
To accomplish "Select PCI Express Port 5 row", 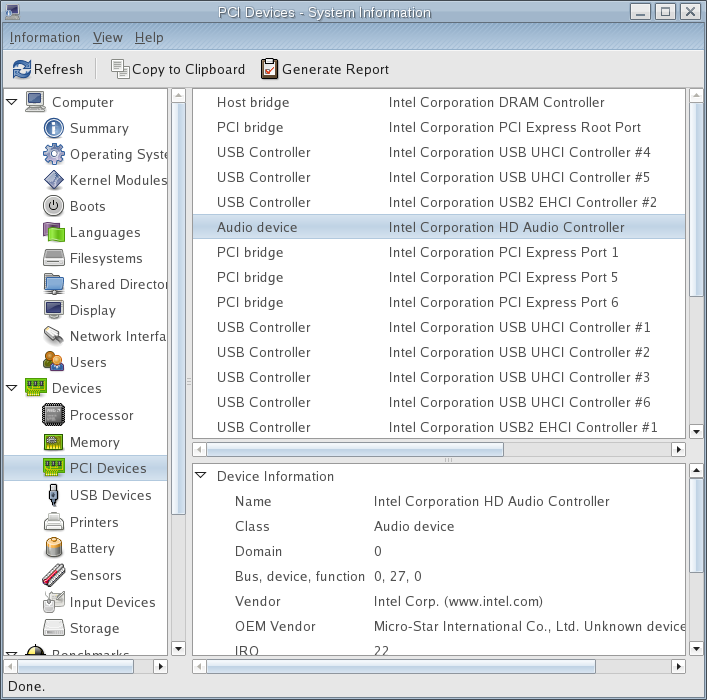I will coord(439,277).
